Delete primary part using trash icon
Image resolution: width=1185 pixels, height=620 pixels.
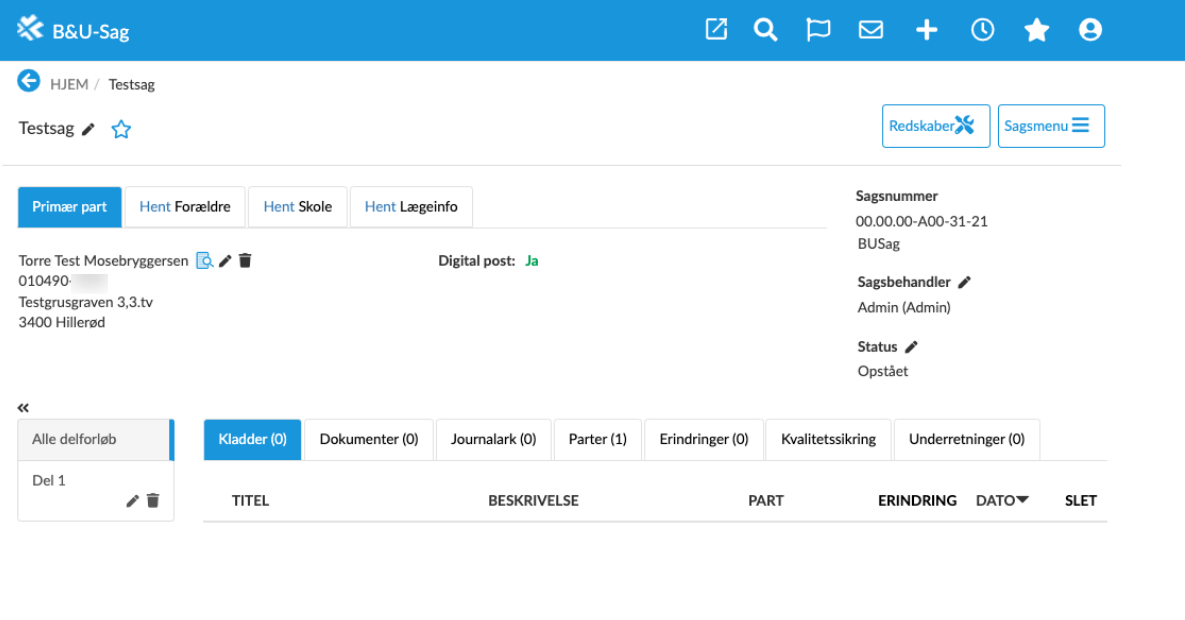pos(245,261)
